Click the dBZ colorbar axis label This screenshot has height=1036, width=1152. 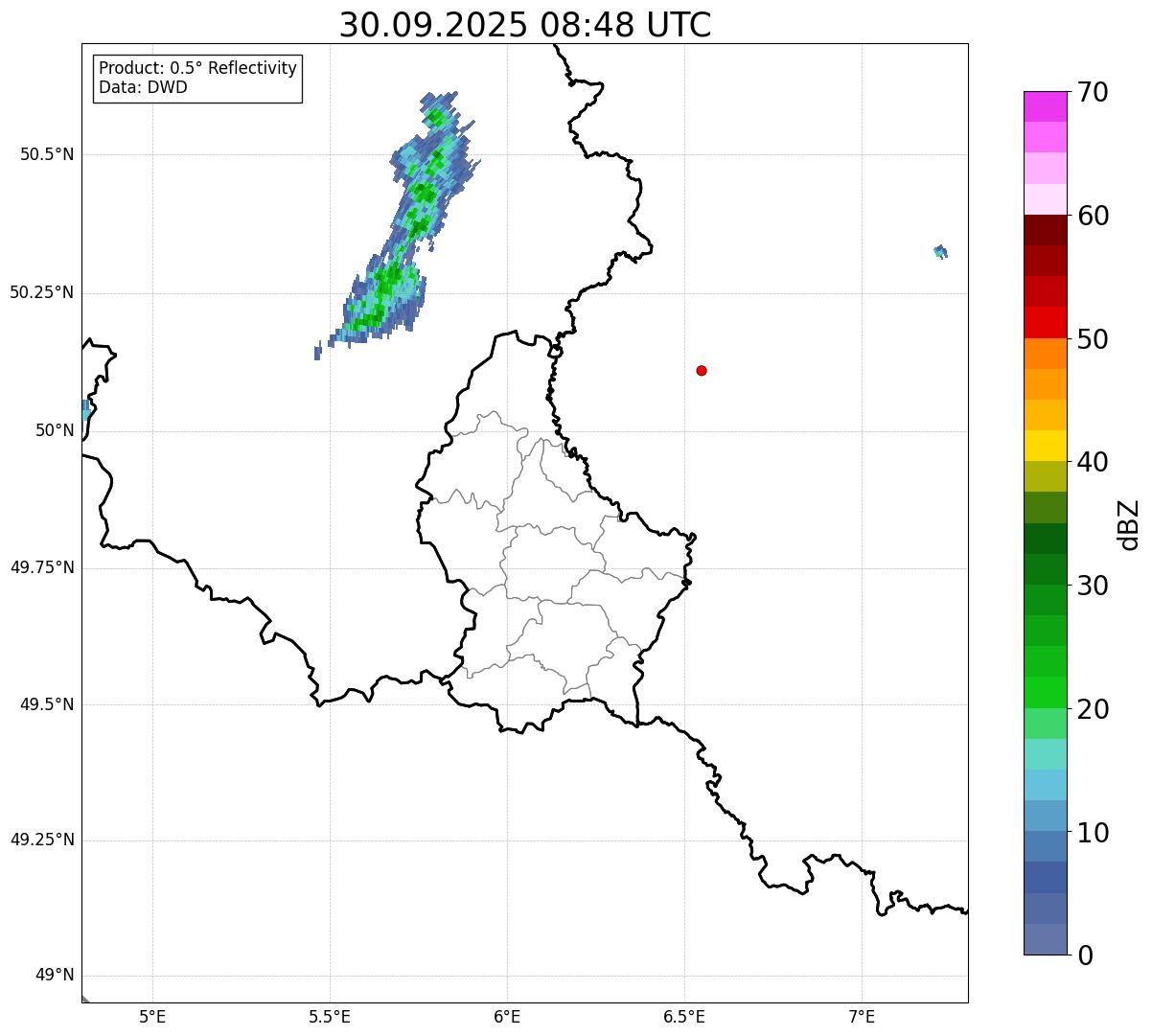click(1128, 524)
